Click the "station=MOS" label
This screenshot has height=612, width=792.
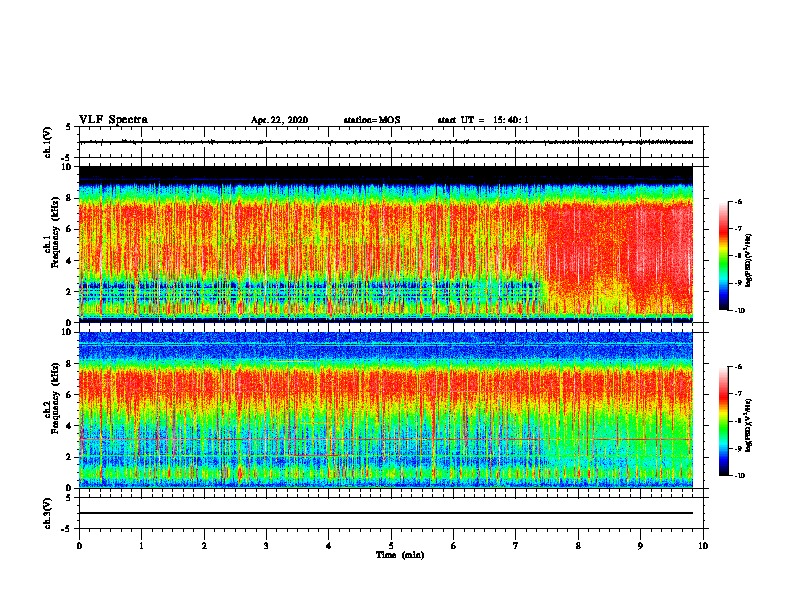point(372,120)
